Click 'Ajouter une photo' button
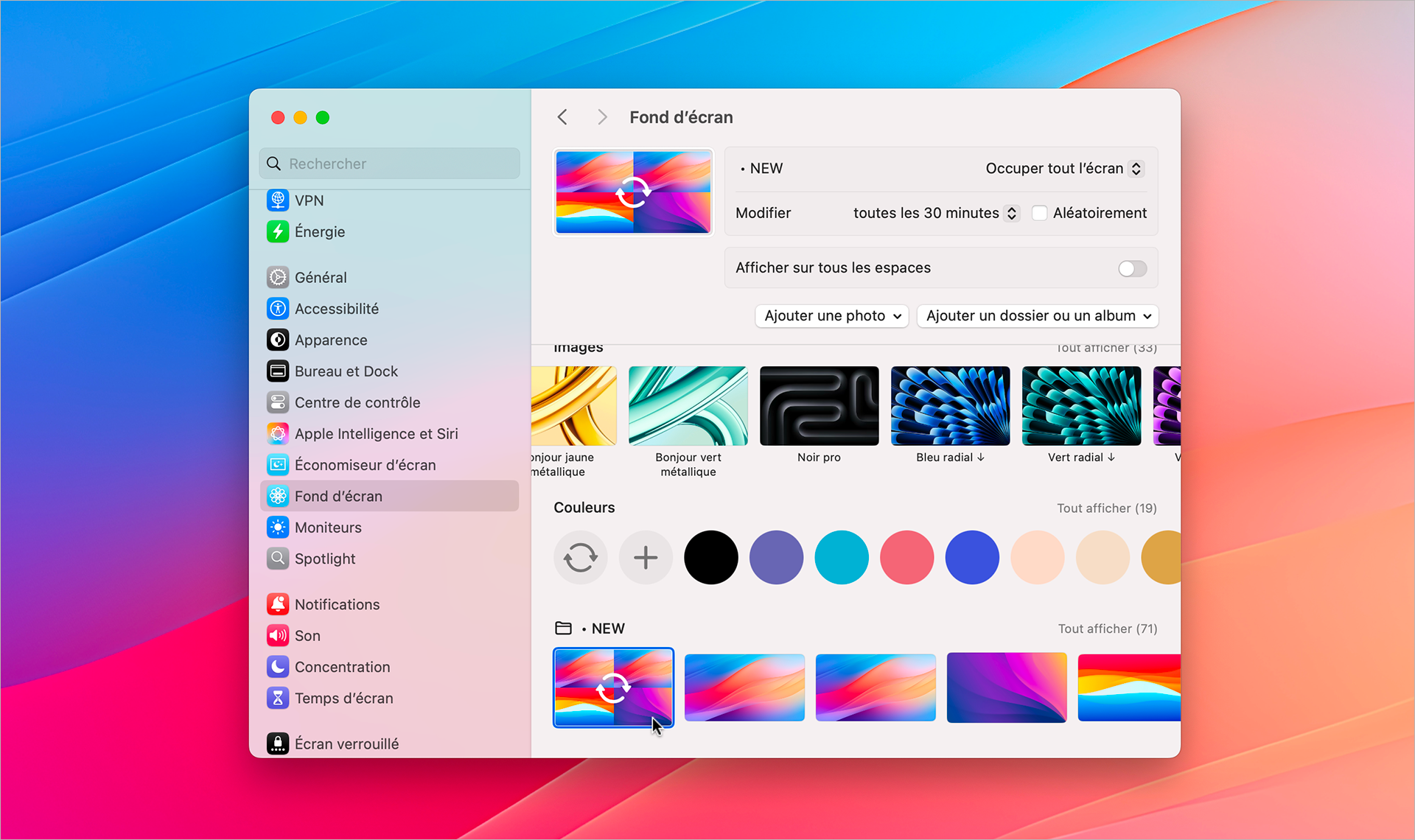Screen dimensions: 1415x840 [830, 316]
